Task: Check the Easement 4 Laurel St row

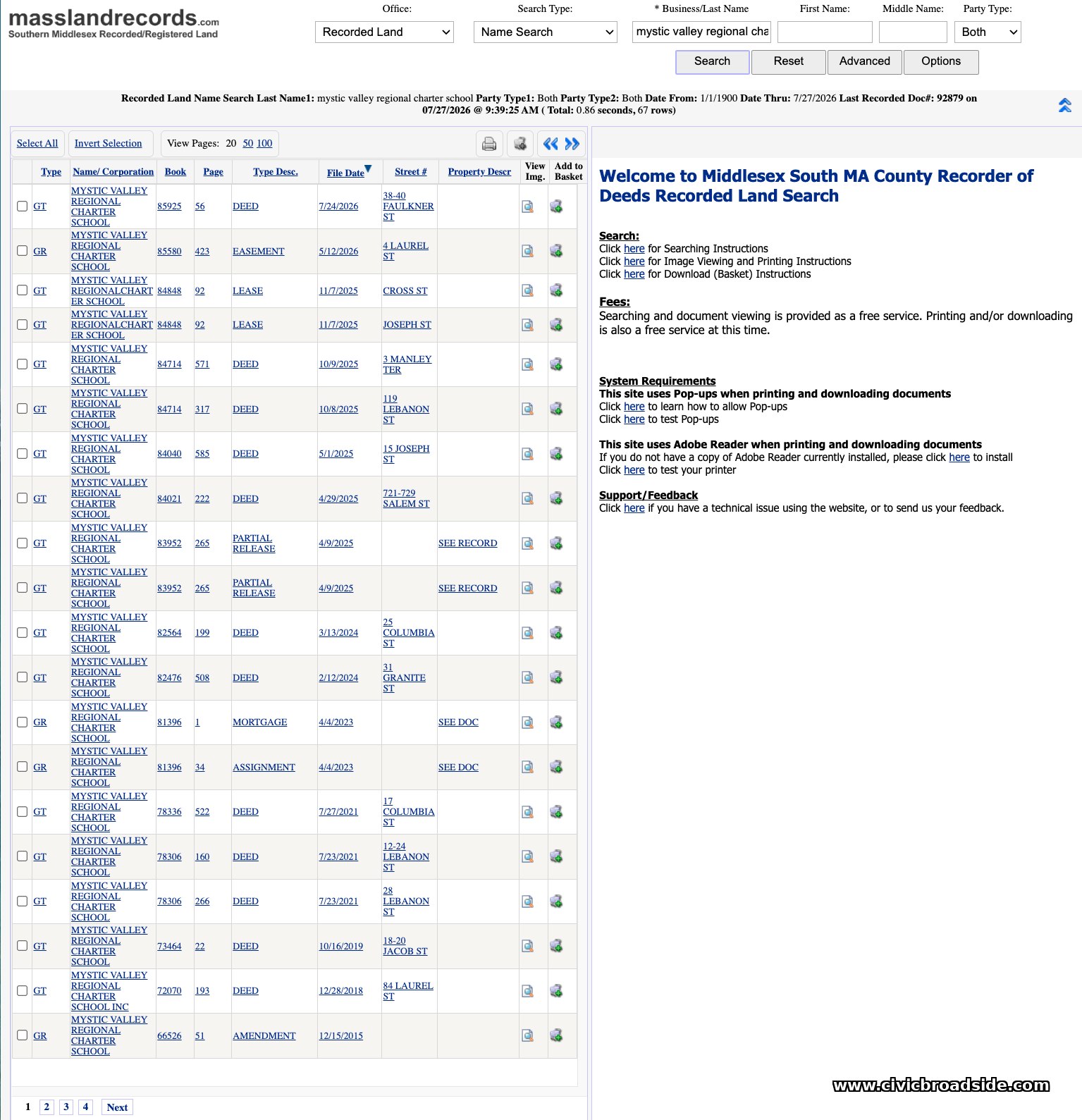Action: tap(23, 250)
